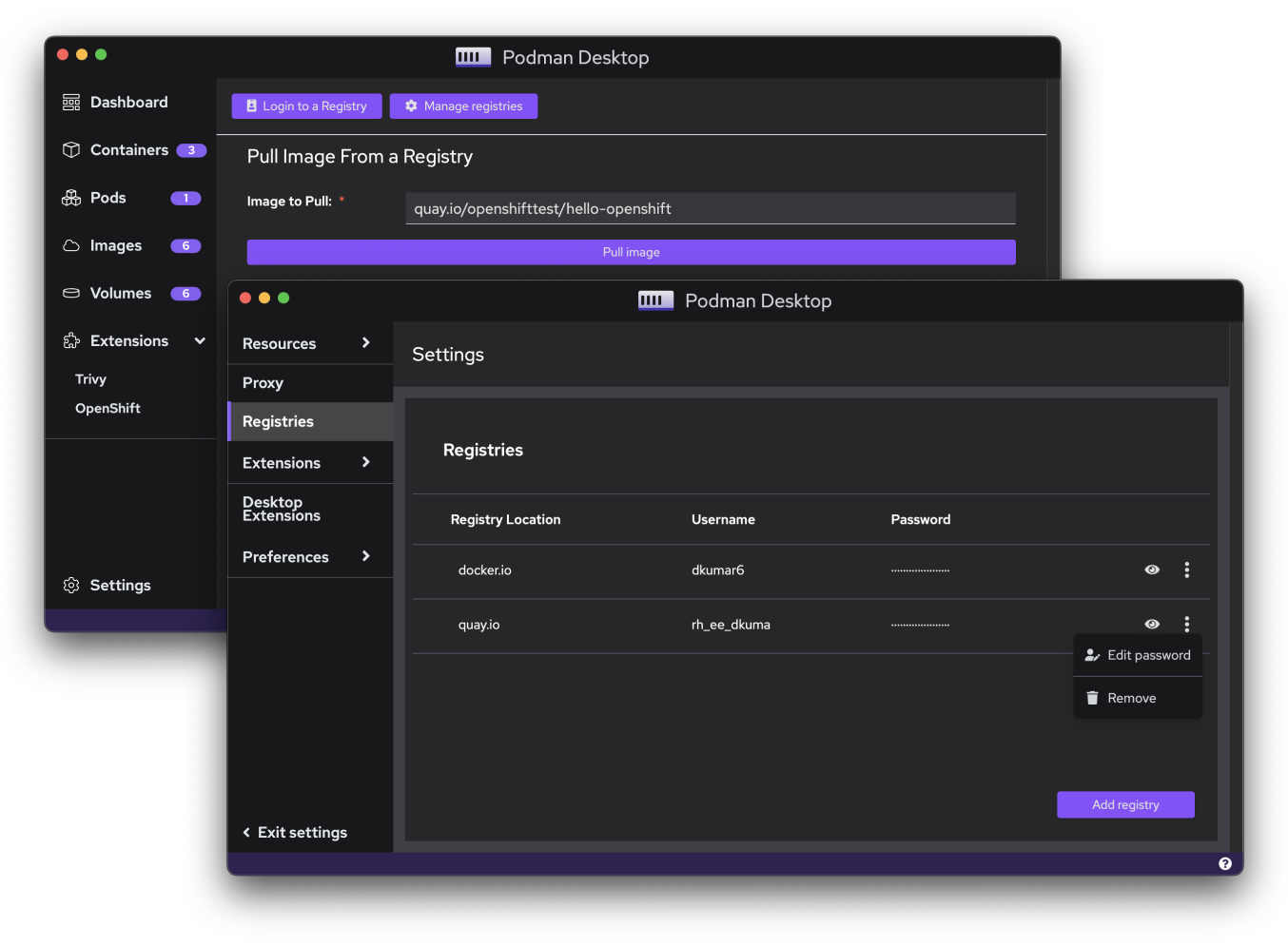
Task: Click Podman Desktop logo in front window title
Action: point(655,300)
